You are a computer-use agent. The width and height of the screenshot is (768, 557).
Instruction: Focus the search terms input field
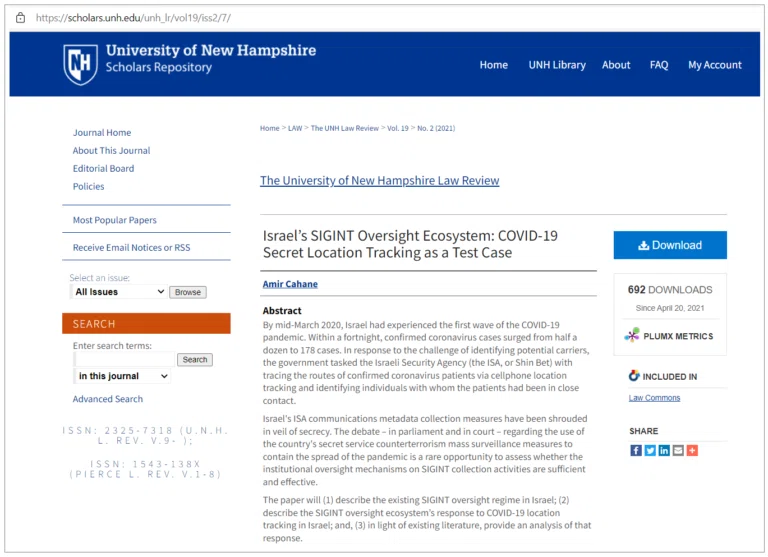[124, 359]
